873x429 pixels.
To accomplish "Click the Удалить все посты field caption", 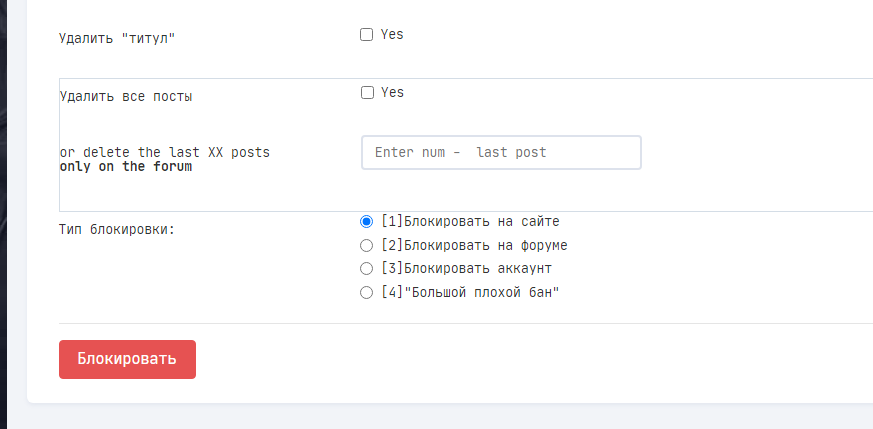I will 126,97.
